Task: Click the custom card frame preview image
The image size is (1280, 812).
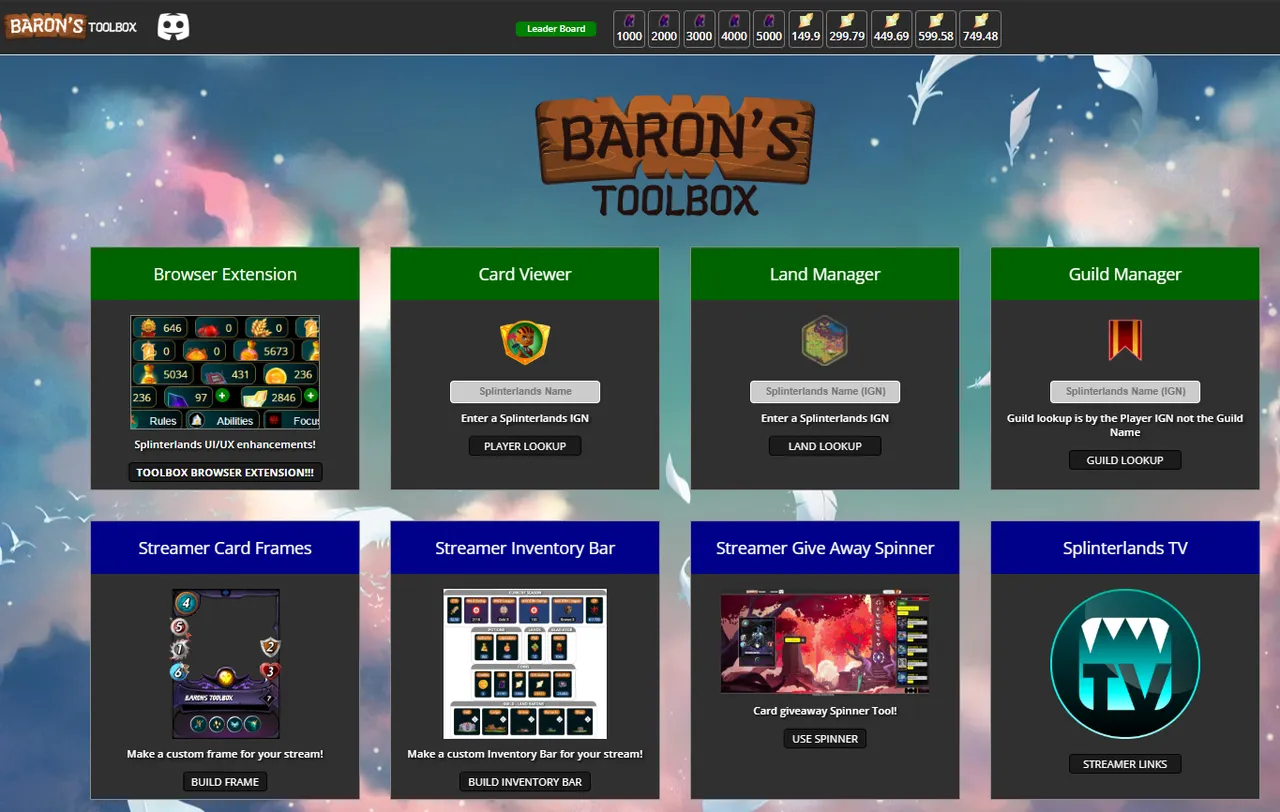Action: pos(225,664)
